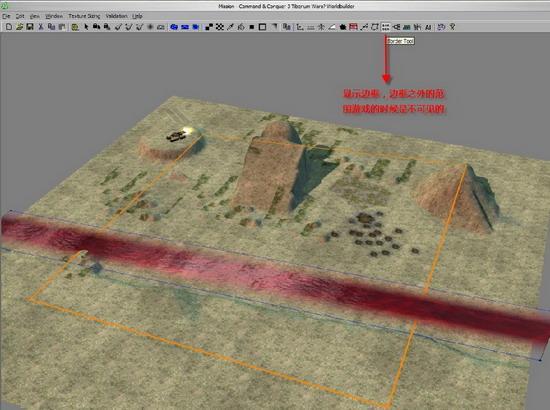
Task: Select the arrow pointer selection tool
Action: 86,27
